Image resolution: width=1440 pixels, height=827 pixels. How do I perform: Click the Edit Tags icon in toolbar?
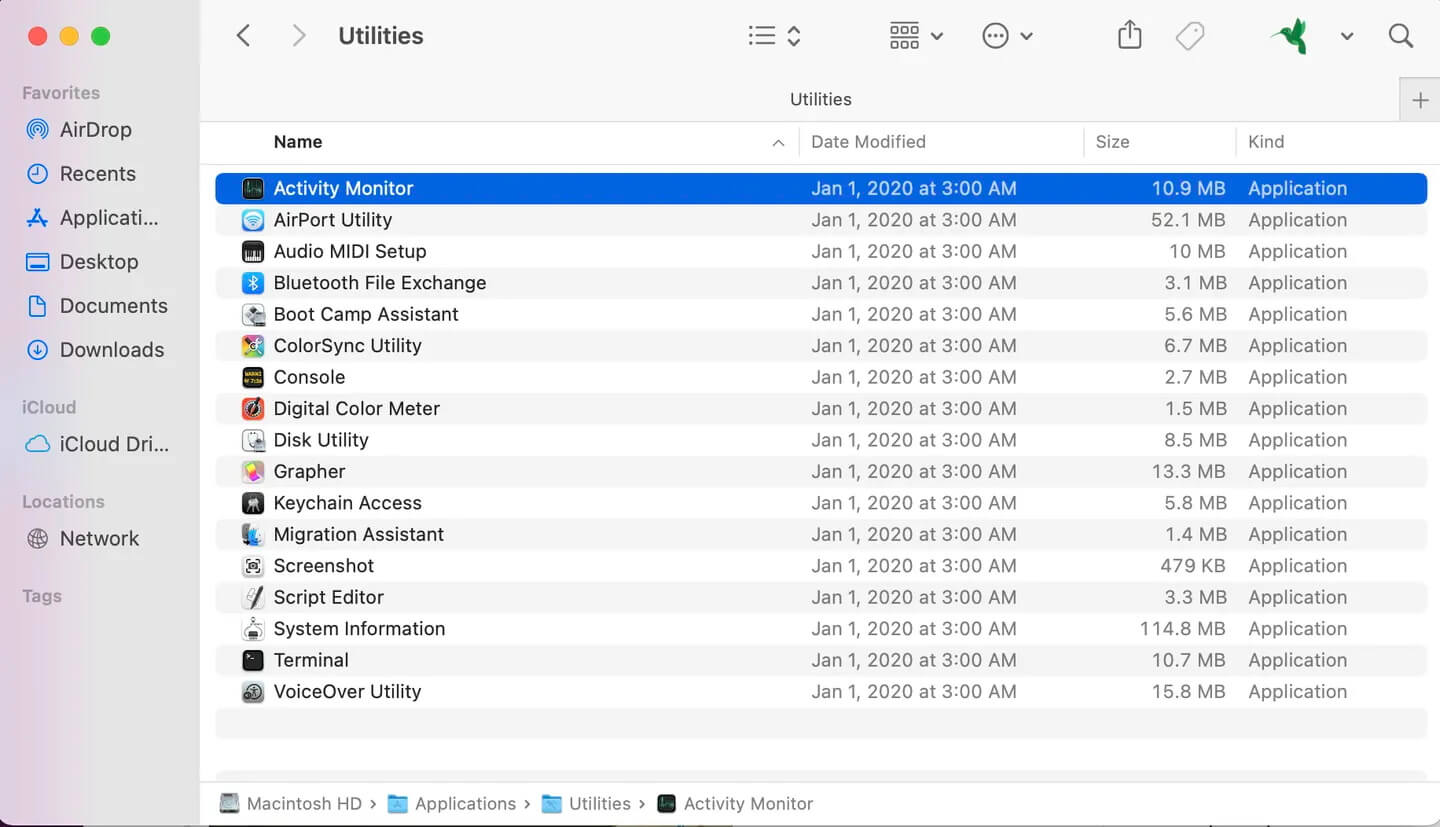(1189, 36)
